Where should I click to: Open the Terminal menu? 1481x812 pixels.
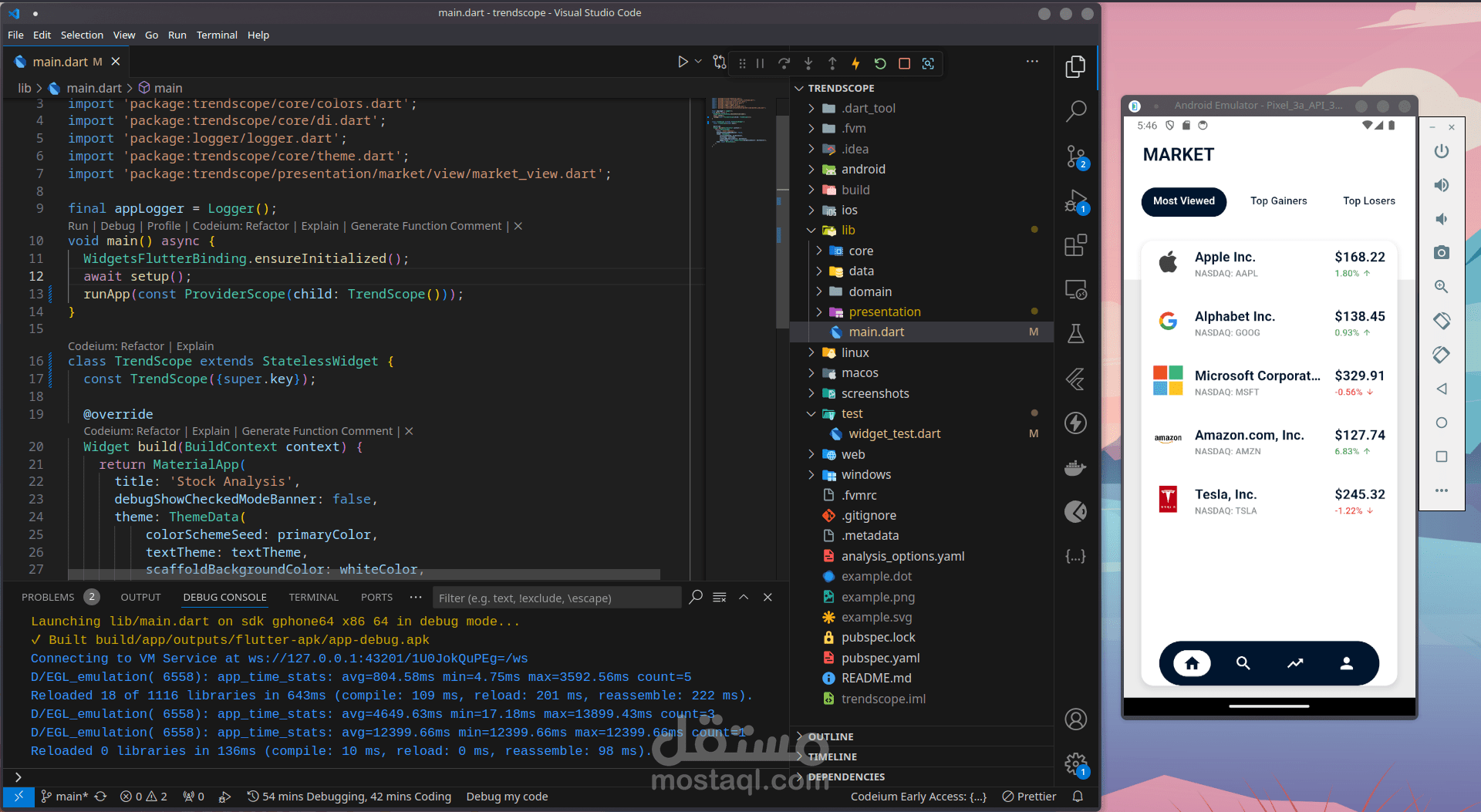click(x=217, y=35)
